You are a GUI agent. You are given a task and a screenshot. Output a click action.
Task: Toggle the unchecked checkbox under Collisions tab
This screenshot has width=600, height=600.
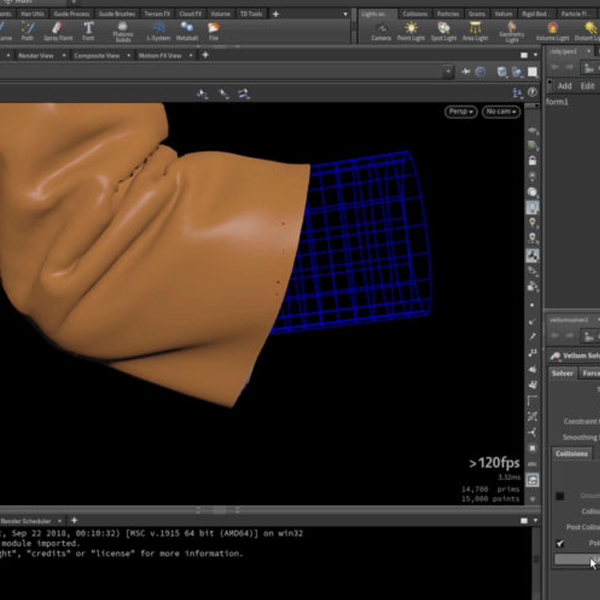(560, 495)
